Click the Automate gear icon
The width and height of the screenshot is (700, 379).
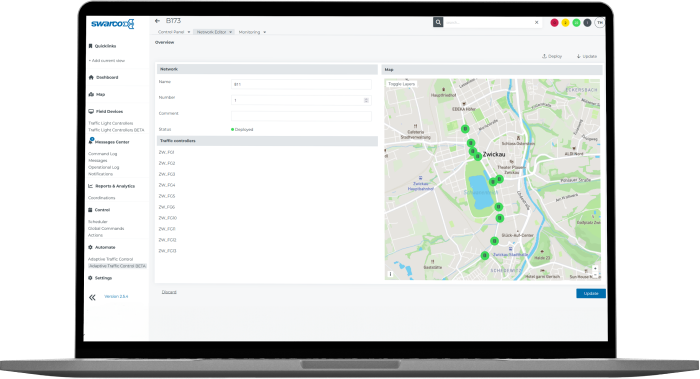pyautogui.click(x=91, y=247)
